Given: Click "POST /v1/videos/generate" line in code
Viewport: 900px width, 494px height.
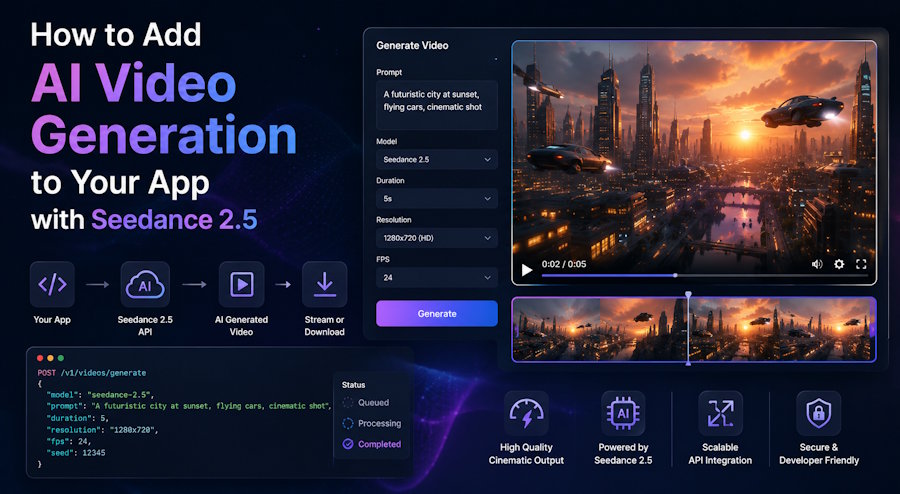Looking at the screenshot, I should click(x=92, y=373).
